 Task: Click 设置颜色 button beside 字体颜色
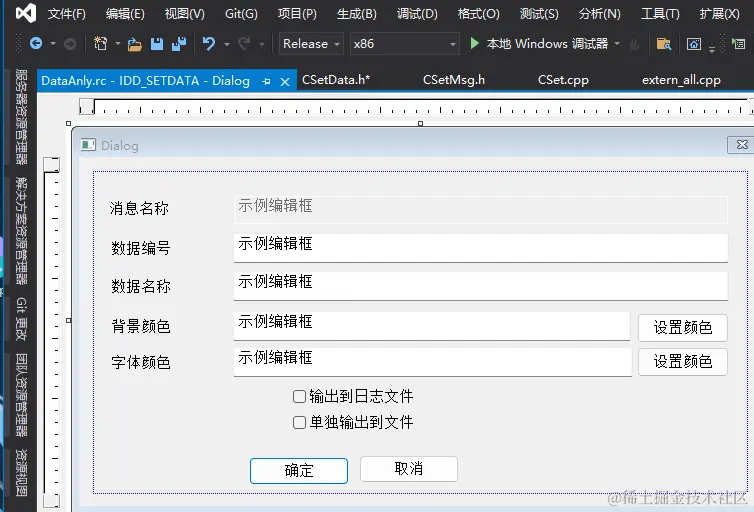coord(683,362)
